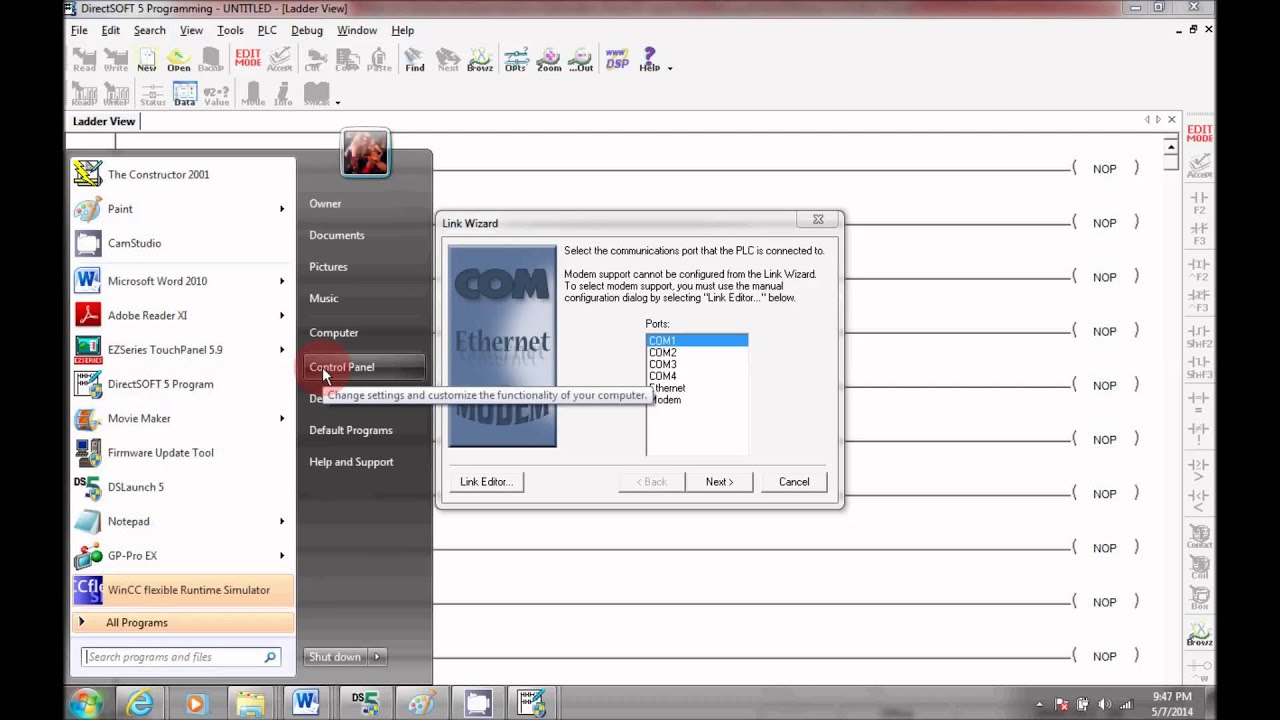Open the Opts options toolbar icon

click(x=516, y=60)
